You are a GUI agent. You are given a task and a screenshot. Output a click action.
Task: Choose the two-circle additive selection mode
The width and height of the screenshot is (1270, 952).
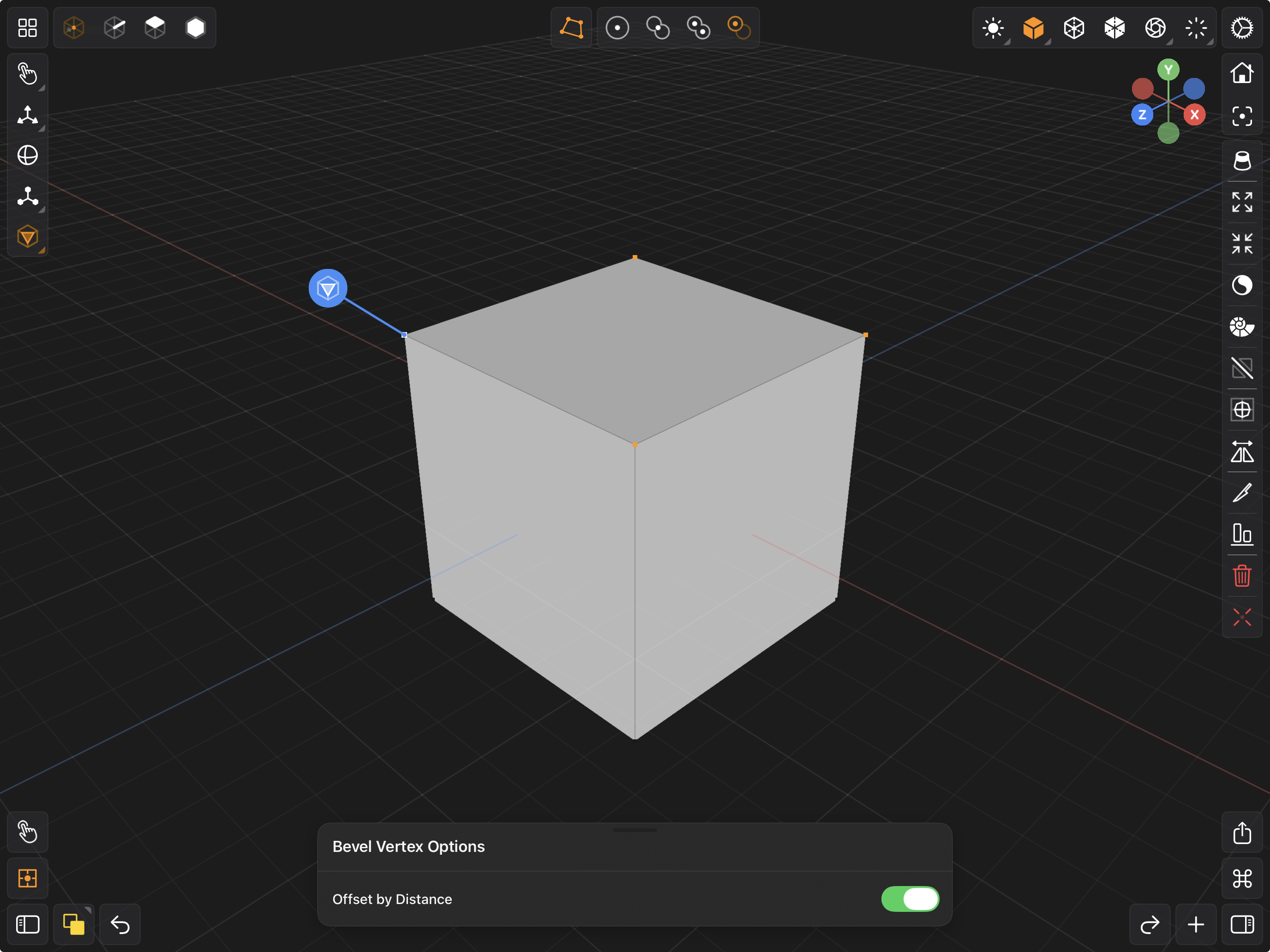[x=658, y=28]
